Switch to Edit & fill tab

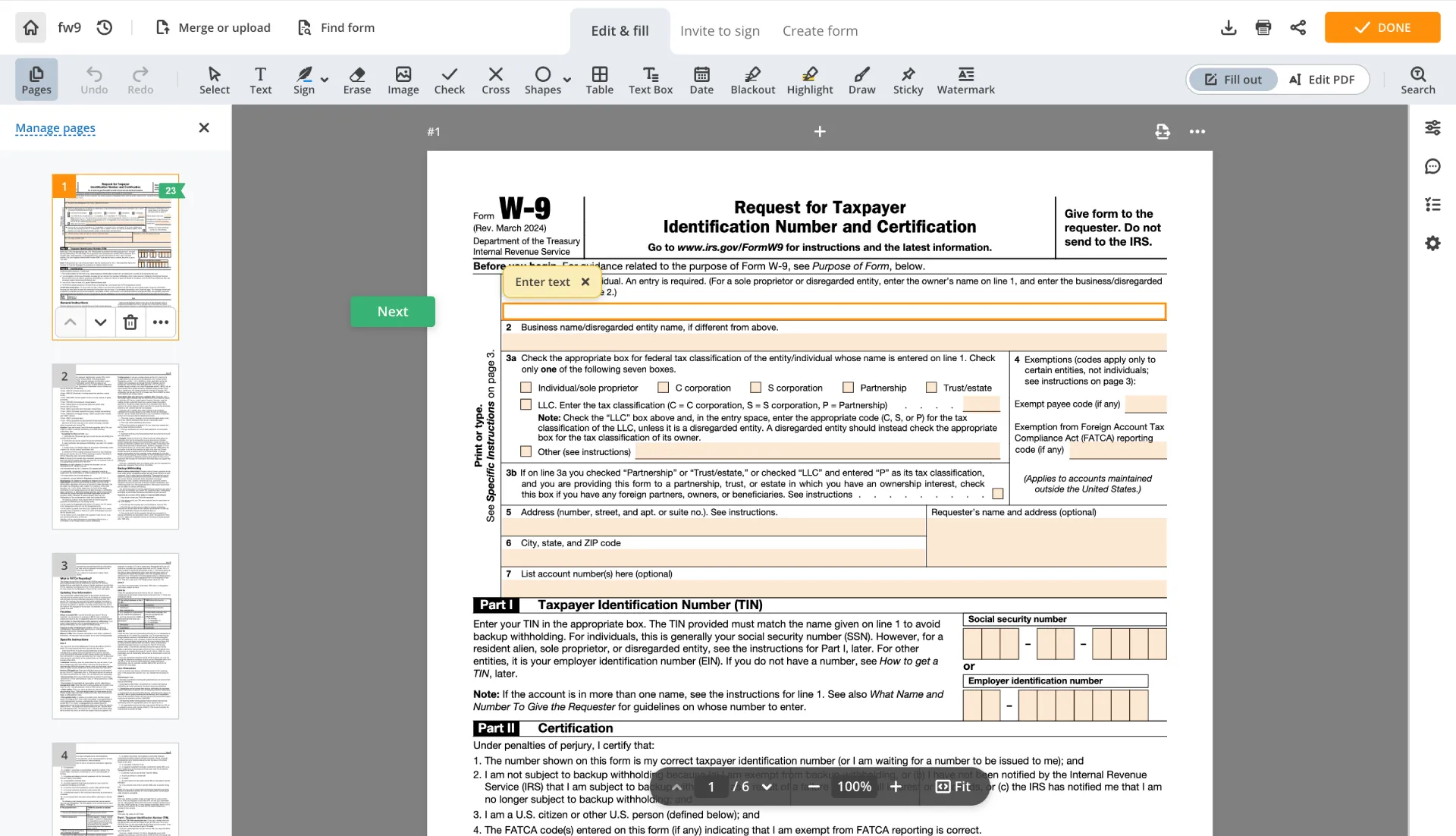[x=620, y=30]
